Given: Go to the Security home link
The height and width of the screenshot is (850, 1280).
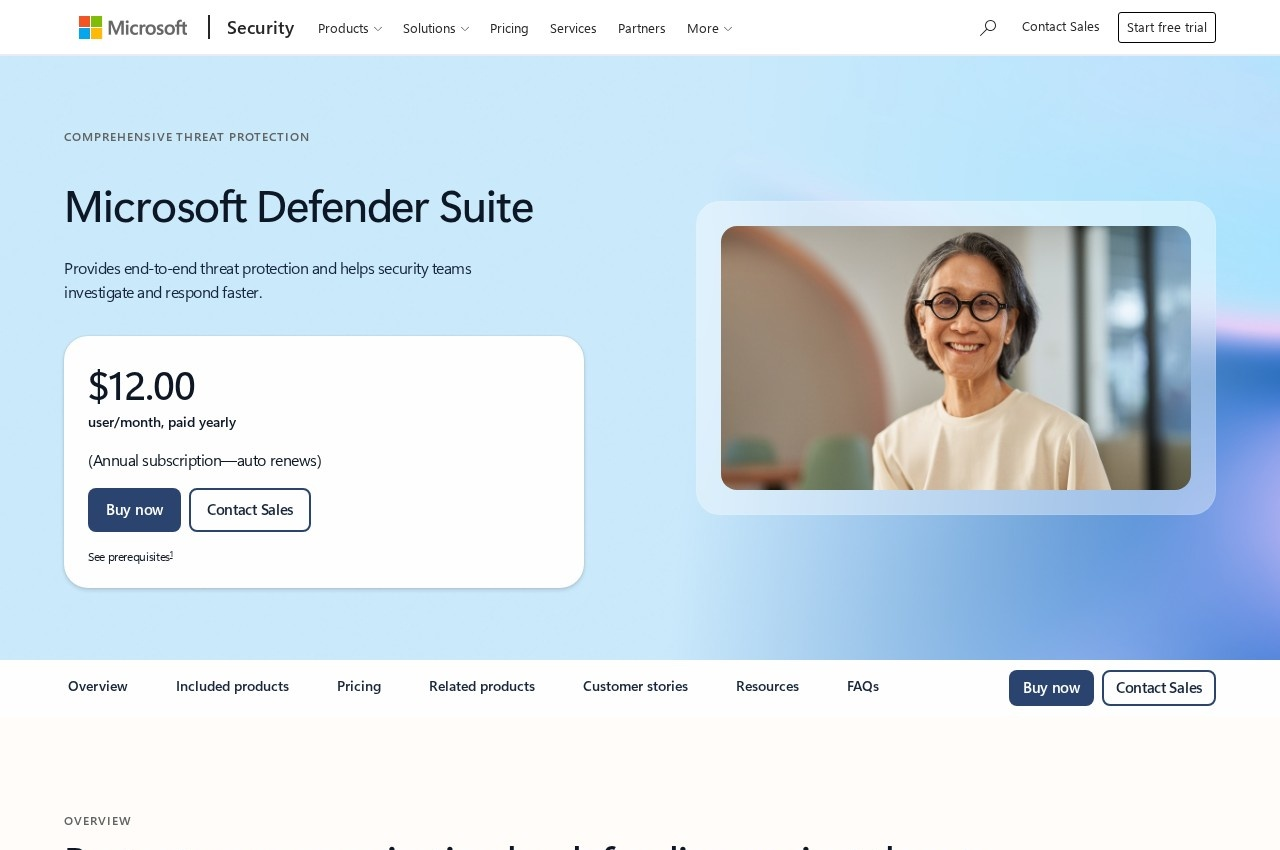Looking at the screenshot, I should 260,28.
